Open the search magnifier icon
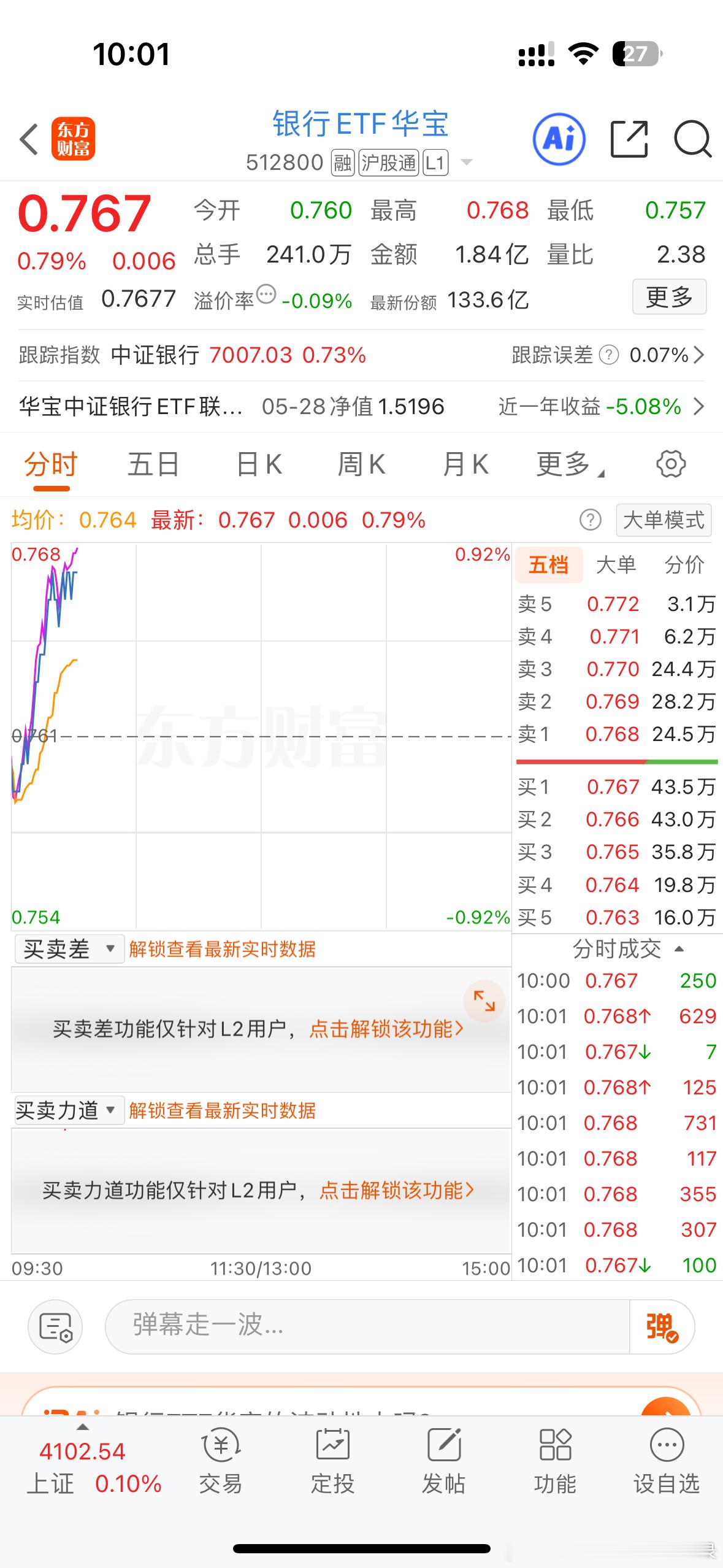723x1568 pixels. 692,139
